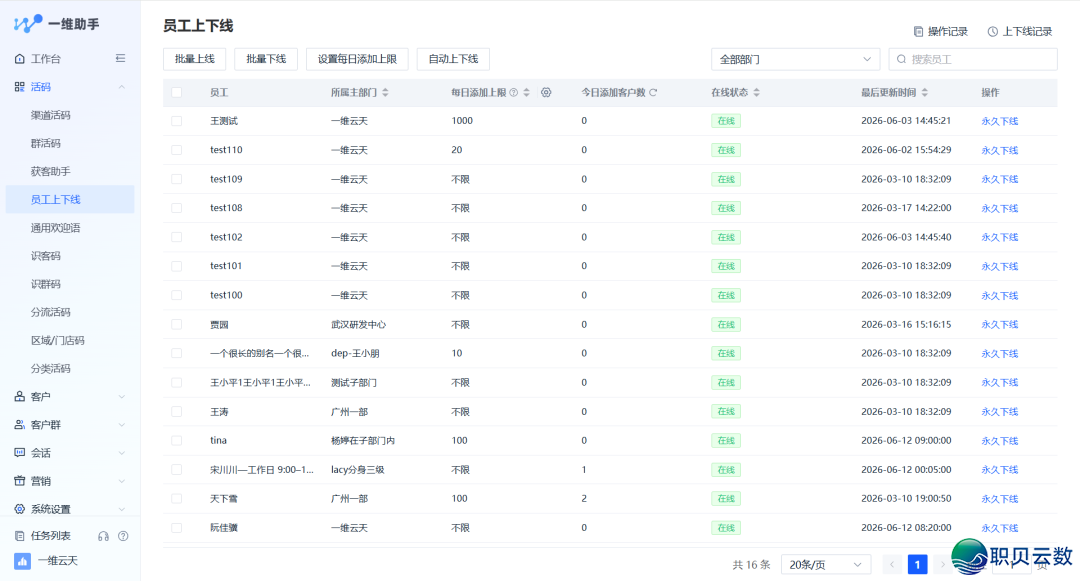Check the box for 天下雪

click(x=177, y=498)
